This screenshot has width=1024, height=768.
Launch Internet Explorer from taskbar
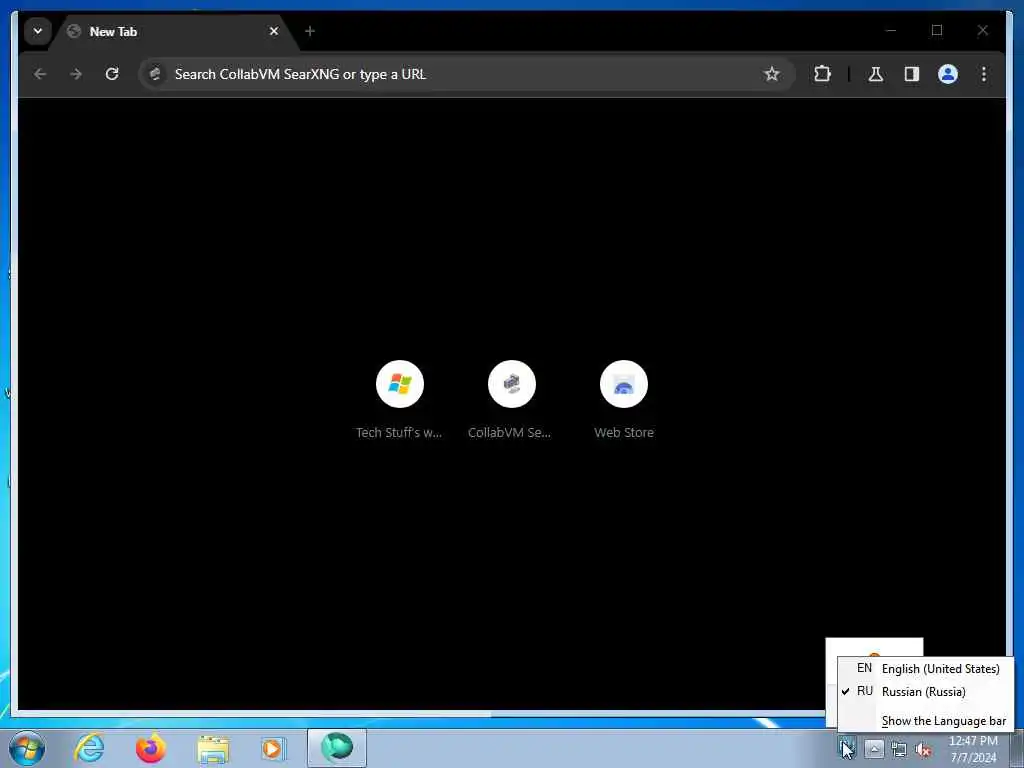(89, 748)
